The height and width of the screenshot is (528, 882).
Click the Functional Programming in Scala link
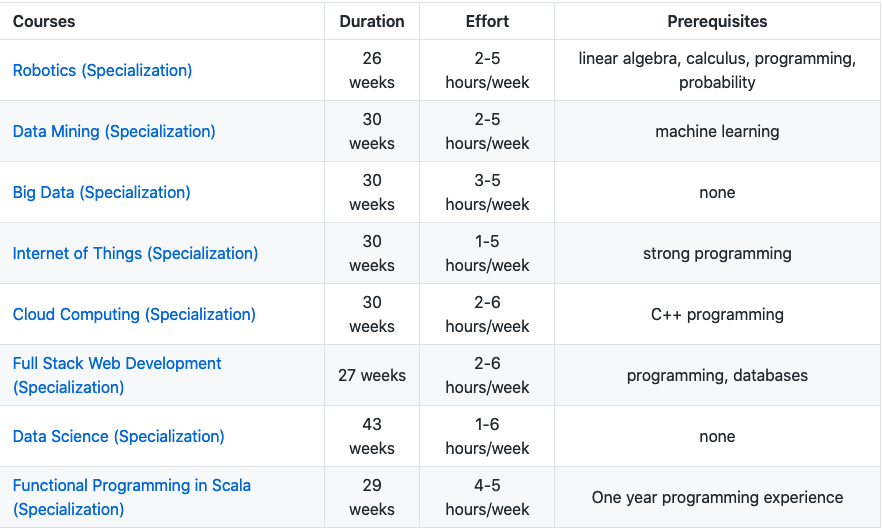pyautogui.click(x=131, y=486)
